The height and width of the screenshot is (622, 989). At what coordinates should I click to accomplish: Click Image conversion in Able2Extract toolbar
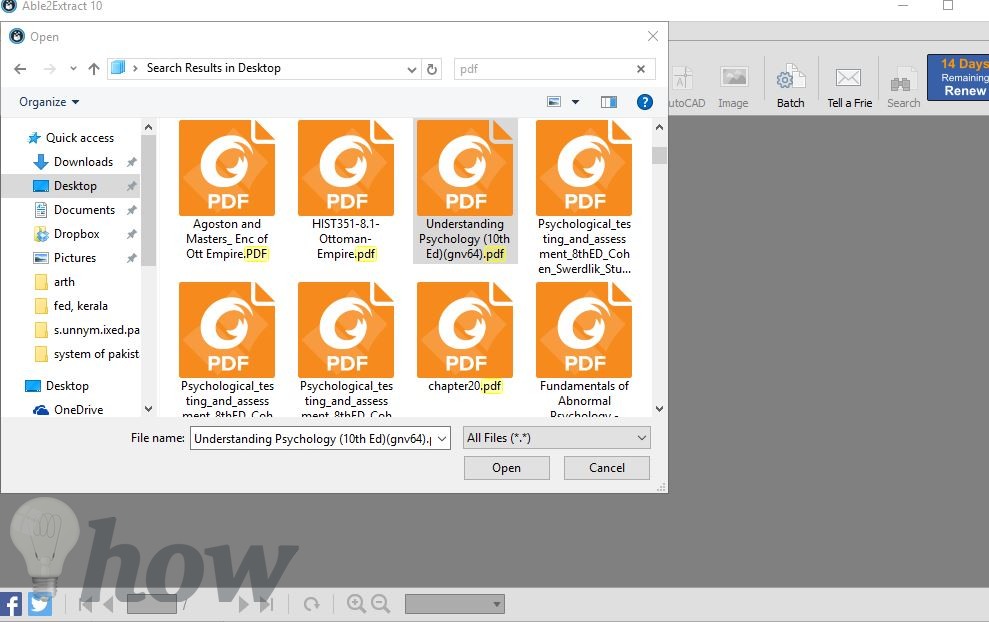tap(733, 86)
